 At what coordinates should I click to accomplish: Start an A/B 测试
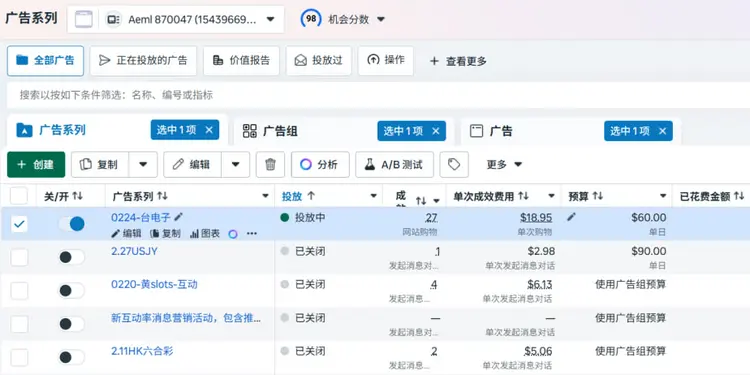pos(395,165)
